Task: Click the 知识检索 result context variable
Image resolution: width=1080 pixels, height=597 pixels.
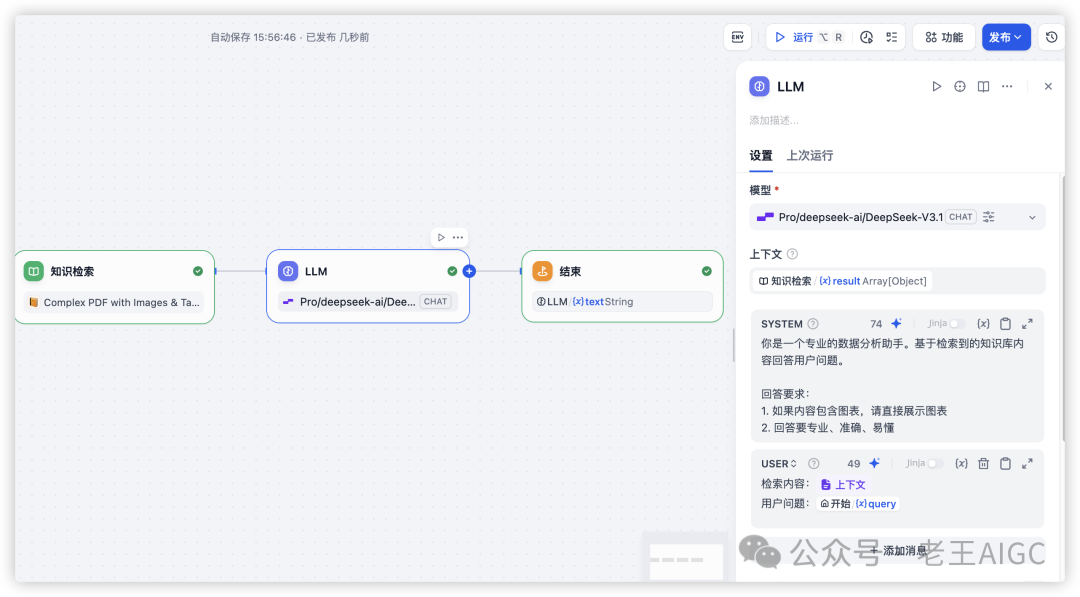Action: [842, 281]
